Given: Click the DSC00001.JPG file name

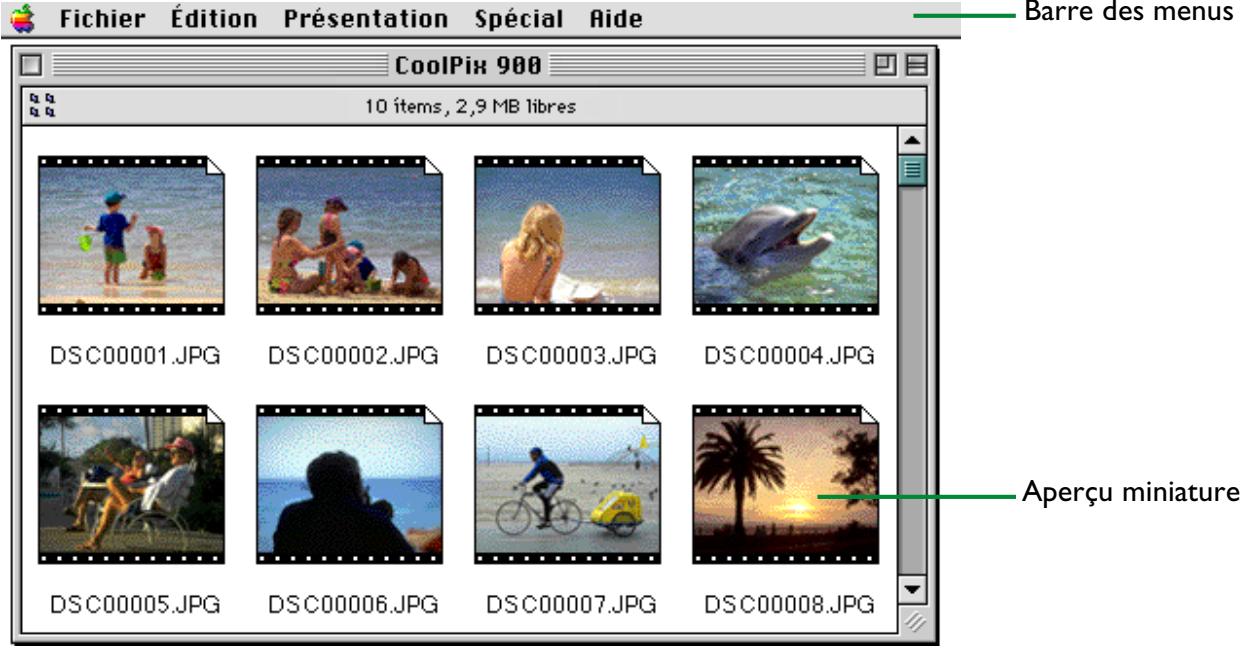Looking at the screenshot, I should [133, 354].
